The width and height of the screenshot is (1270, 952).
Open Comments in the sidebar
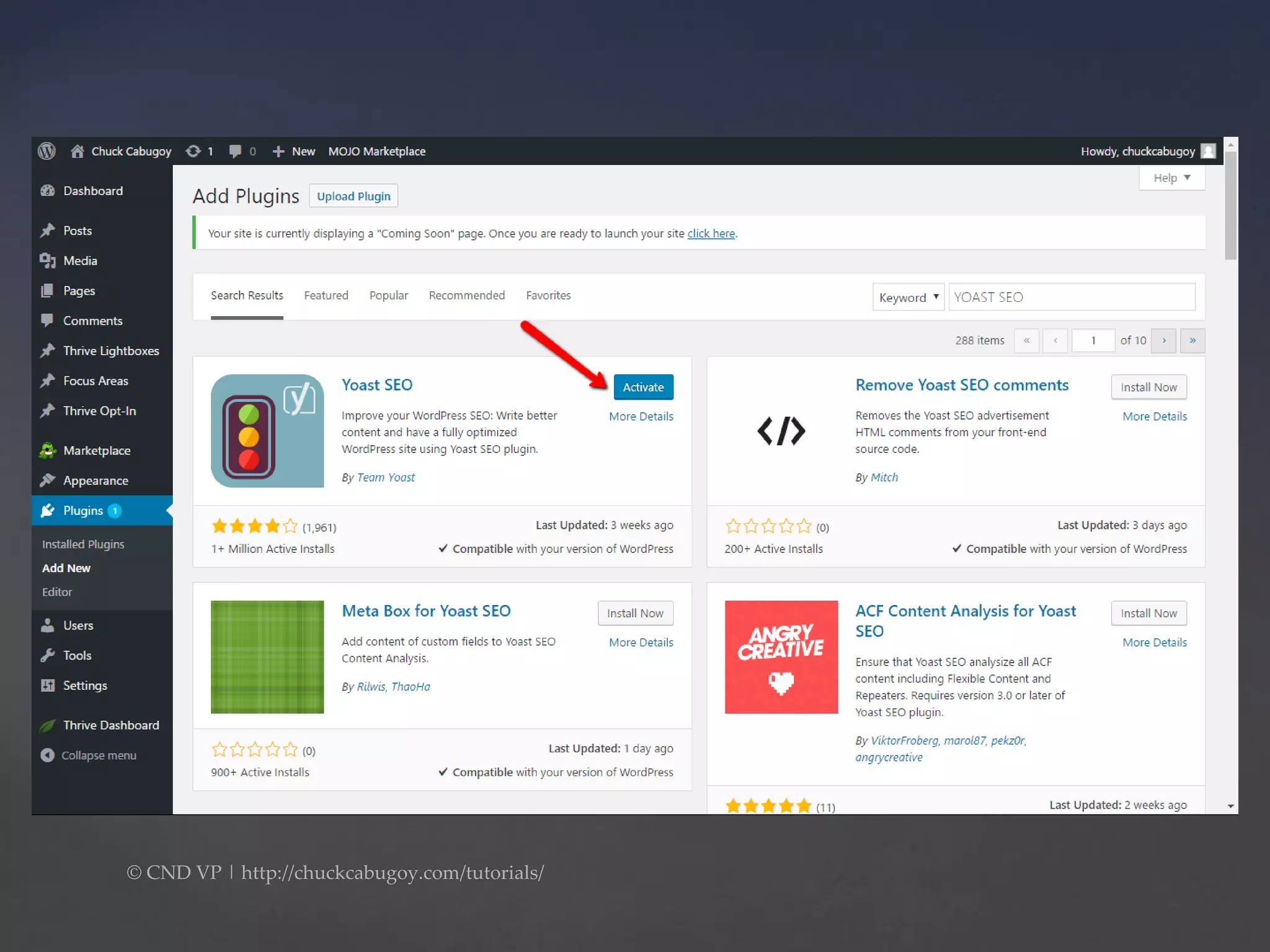click(102, 321)
